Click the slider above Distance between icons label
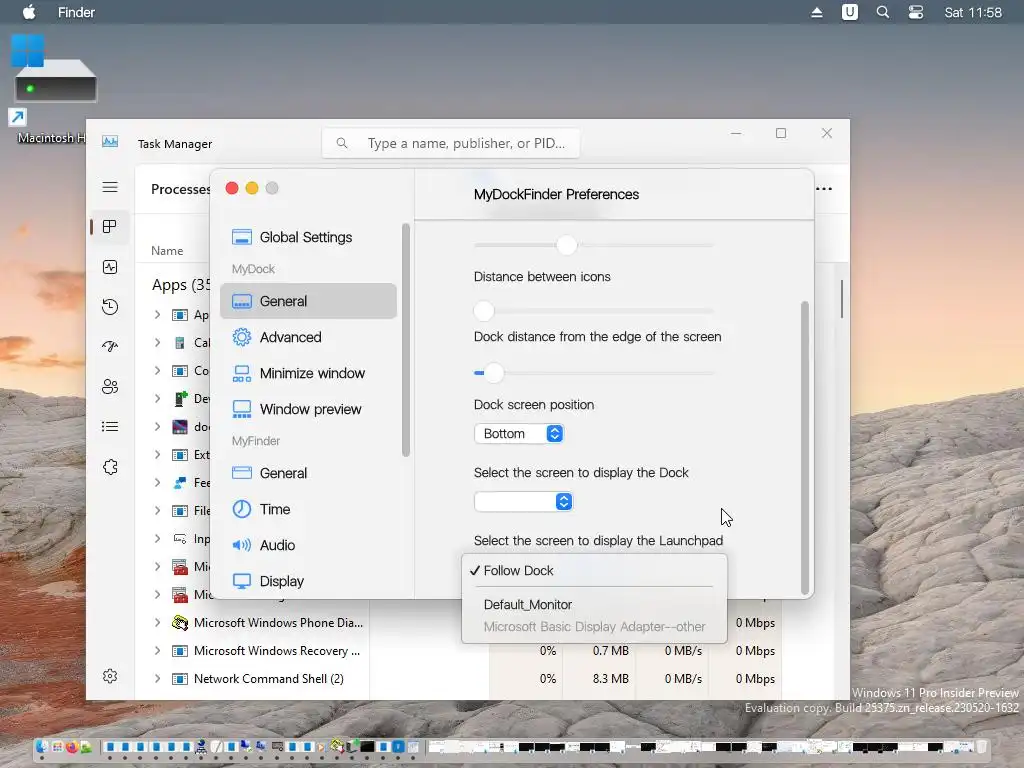This screenshot has height=768, width=1024. 594,246
